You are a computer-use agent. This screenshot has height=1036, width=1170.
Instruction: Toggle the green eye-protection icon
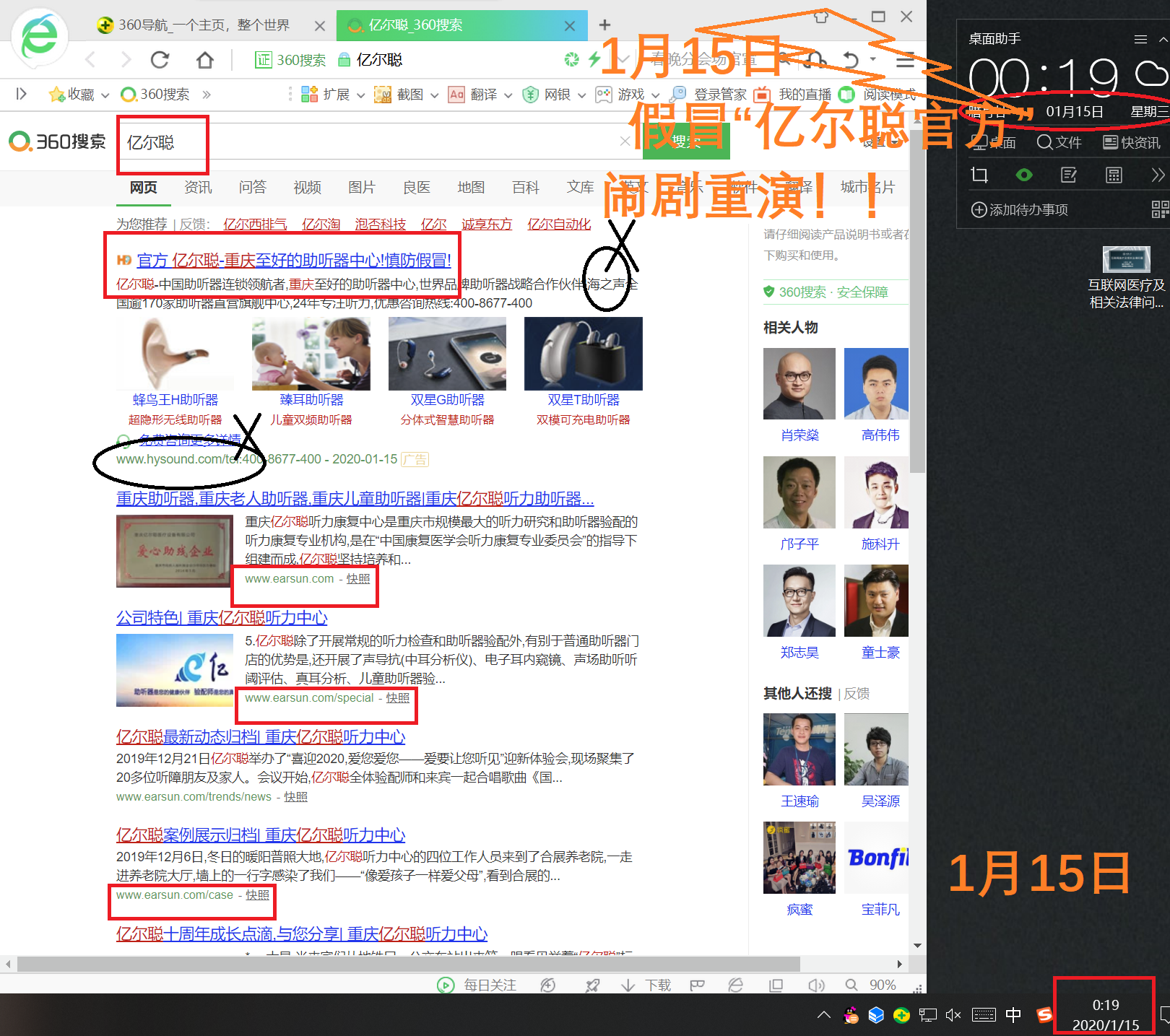tap(1023, 175)
